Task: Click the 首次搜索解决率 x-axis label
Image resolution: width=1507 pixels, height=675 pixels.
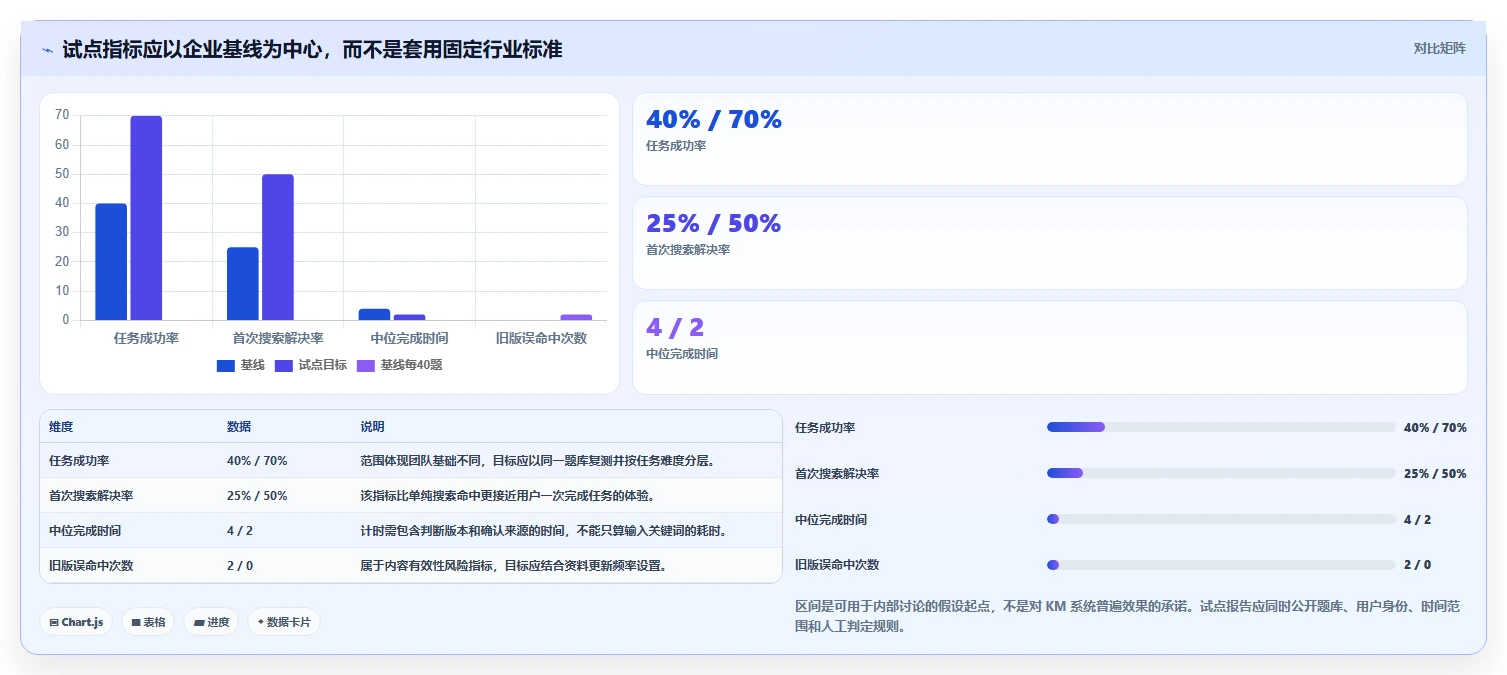Action: point(278,338)
